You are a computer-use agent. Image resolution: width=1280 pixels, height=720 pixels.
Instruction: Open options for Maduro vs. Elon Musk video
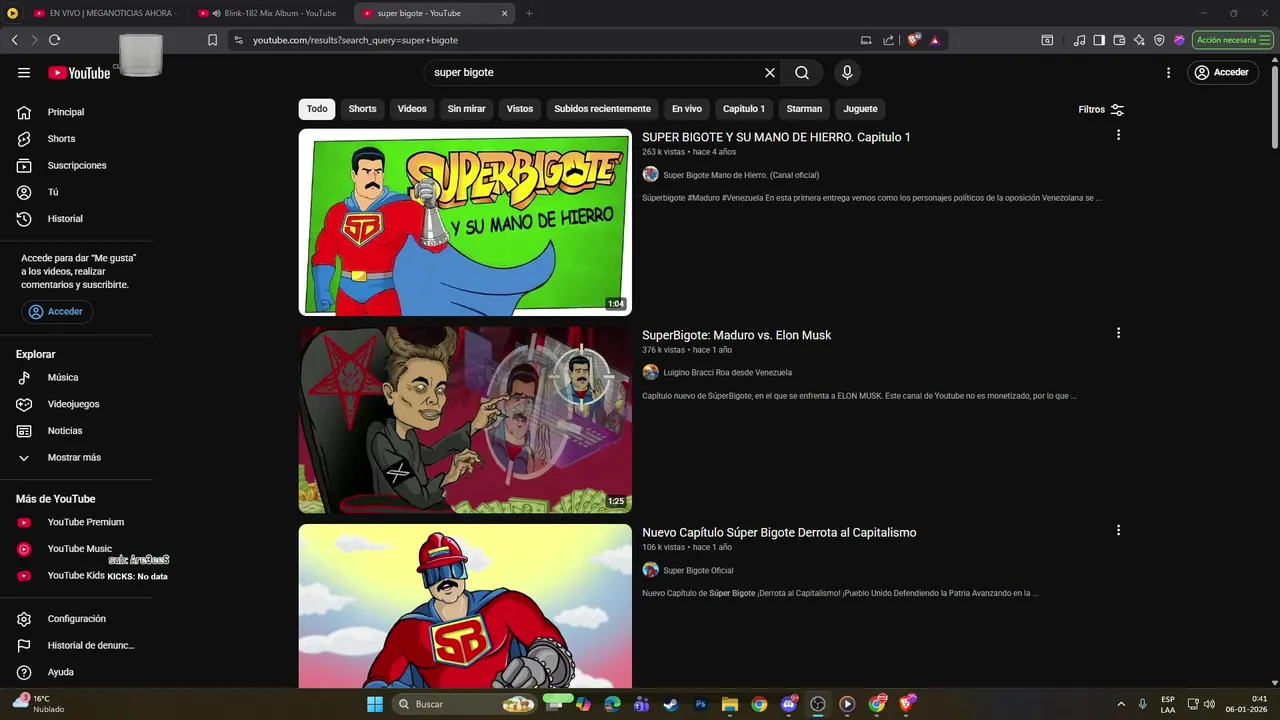point(1118,333)
